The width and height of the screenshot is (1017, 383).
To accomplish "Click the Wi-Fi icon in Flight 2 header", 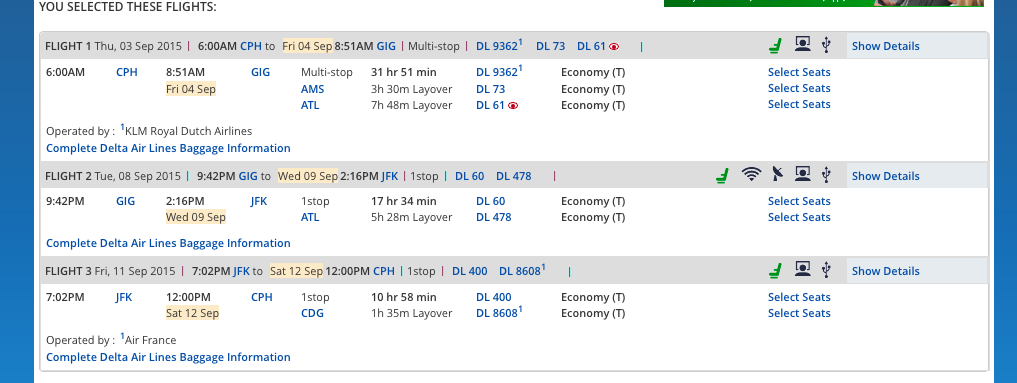I will 751,174.
